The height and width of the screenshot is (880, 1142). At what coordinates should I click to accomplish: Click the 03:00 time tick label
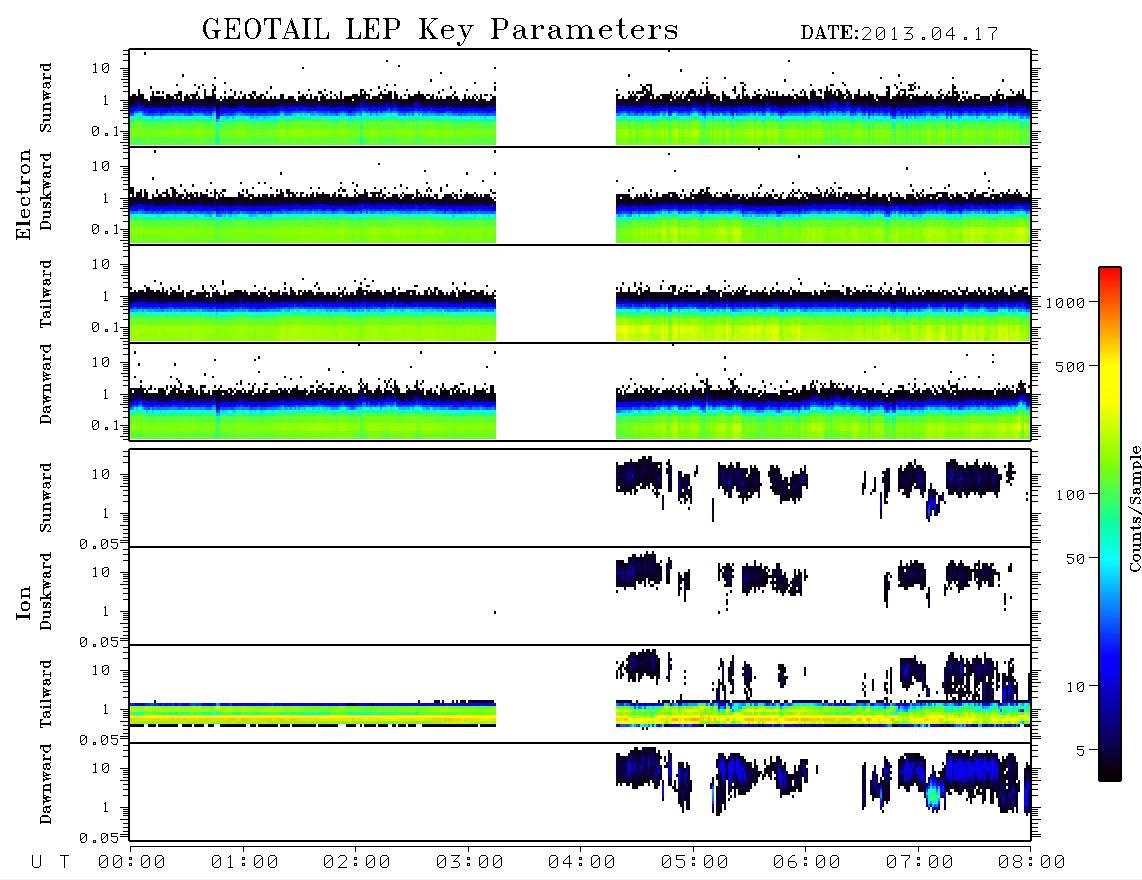tap(470, 862)
